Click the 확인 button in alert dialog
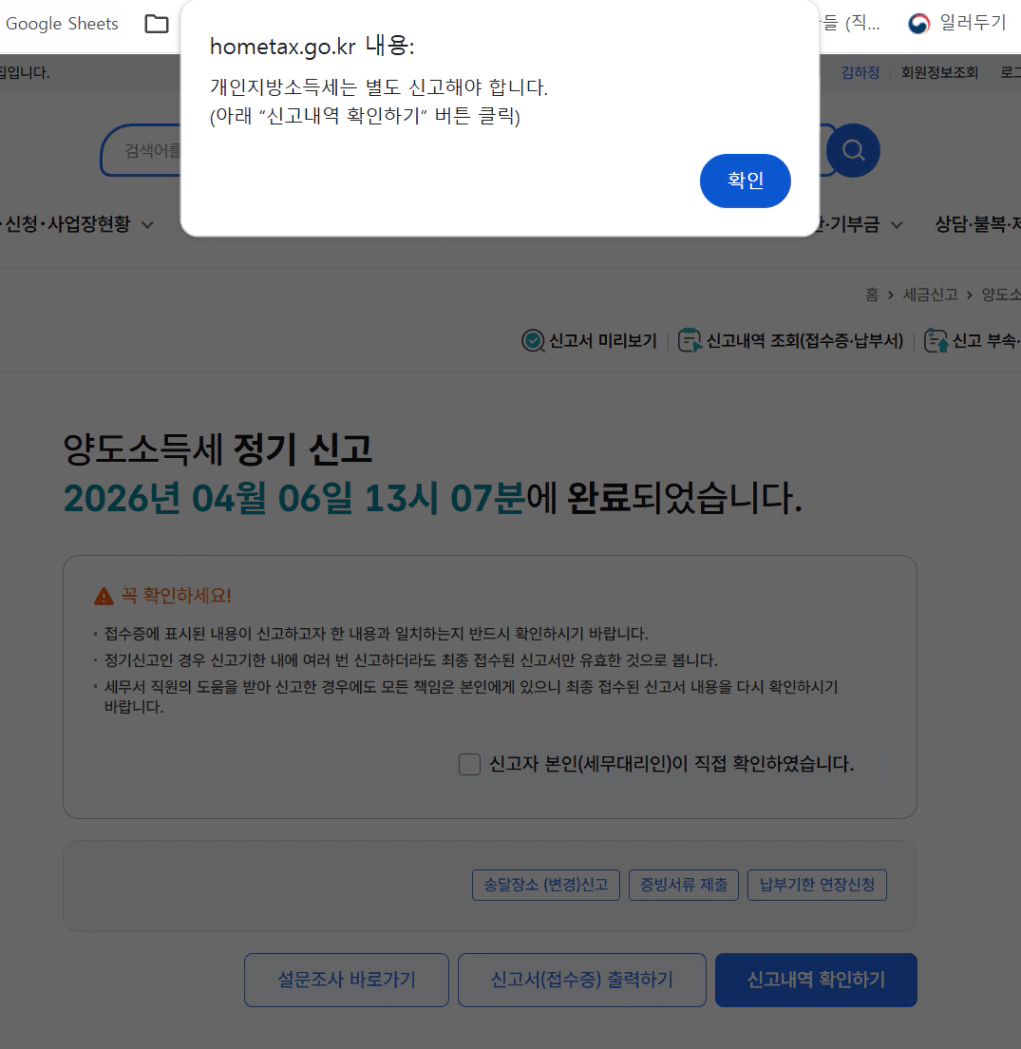 click(x=745, y=181)
